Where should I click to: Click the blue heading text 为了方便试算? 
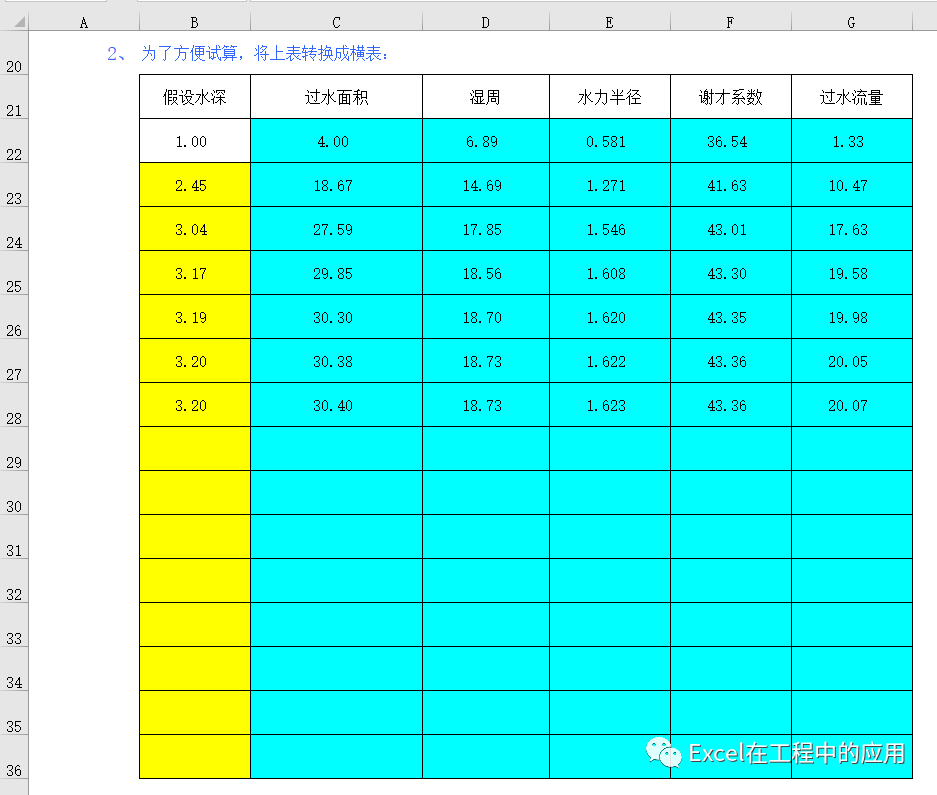189,54
